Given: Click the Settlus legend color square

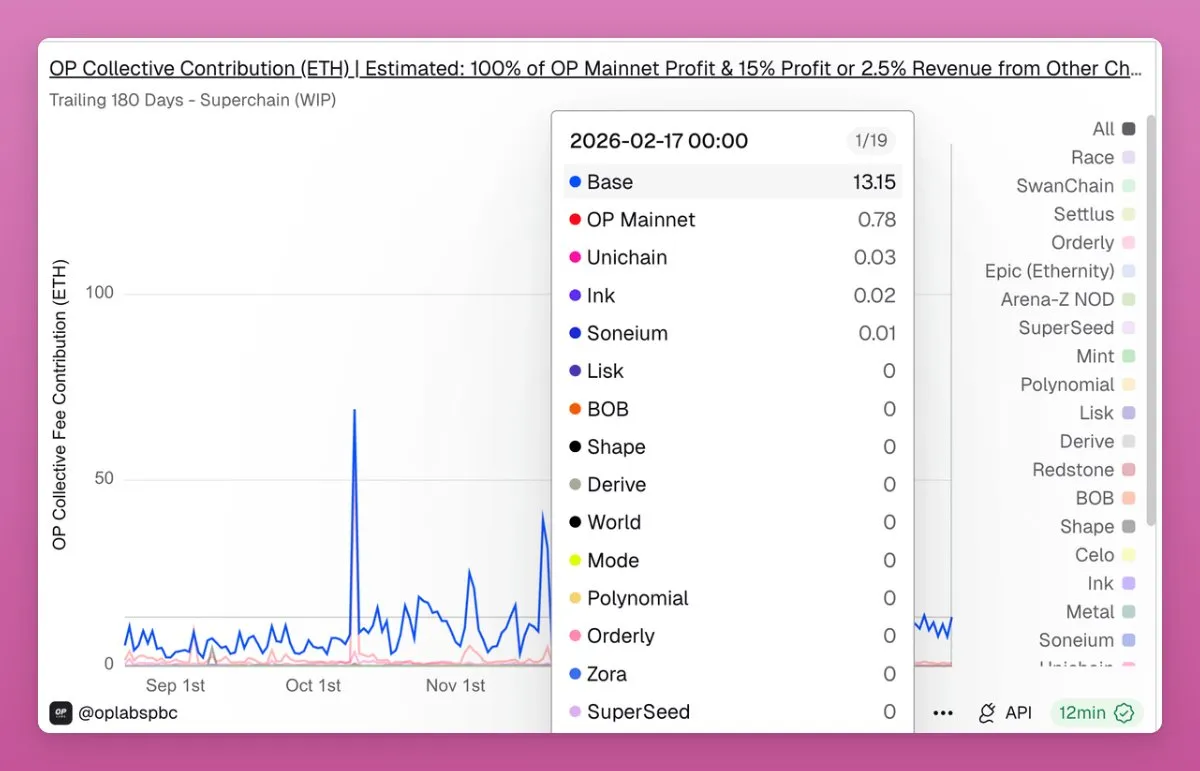Looking at the screenshot, I should (1128, 214).
